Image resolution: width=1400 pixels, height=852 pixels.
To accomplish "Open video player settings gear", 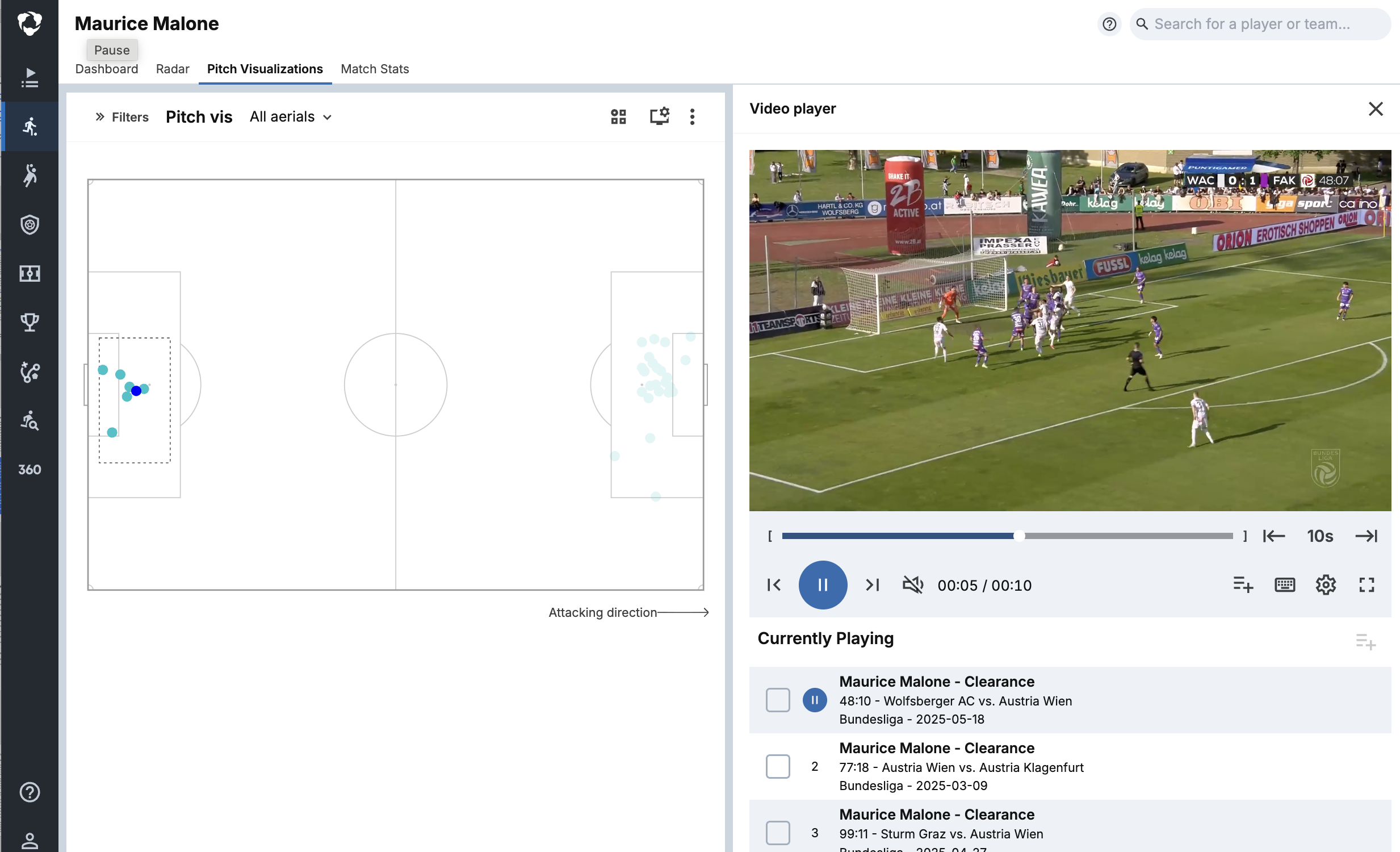I will pyautogui.click(x=1326, y=585).
